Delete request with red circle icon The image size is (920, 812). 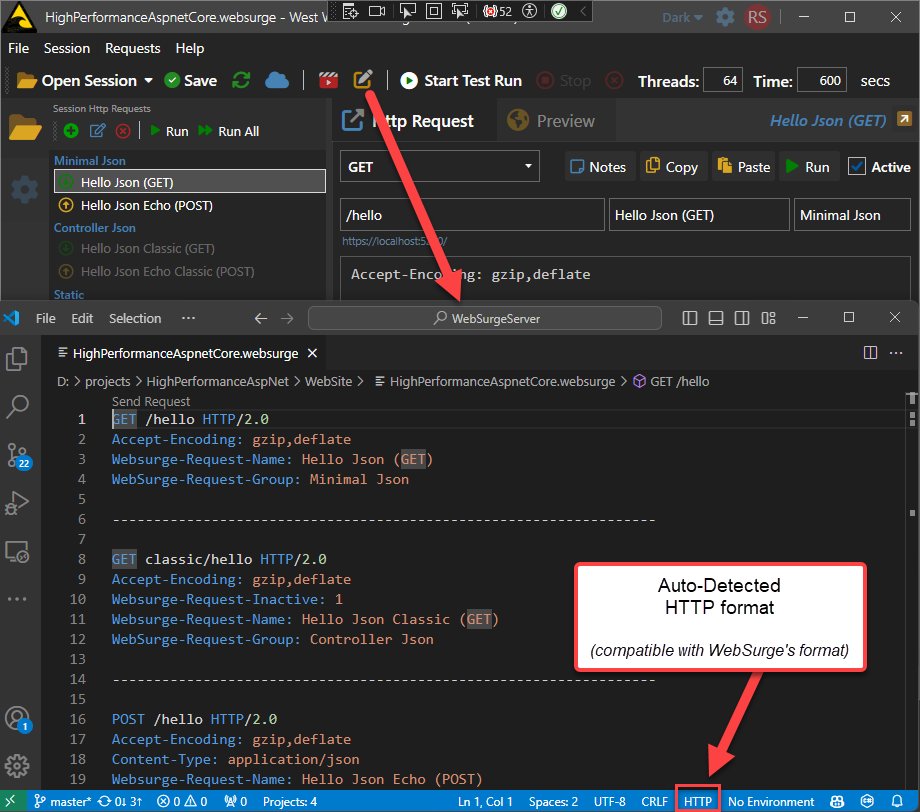click(x=123, y=131)
